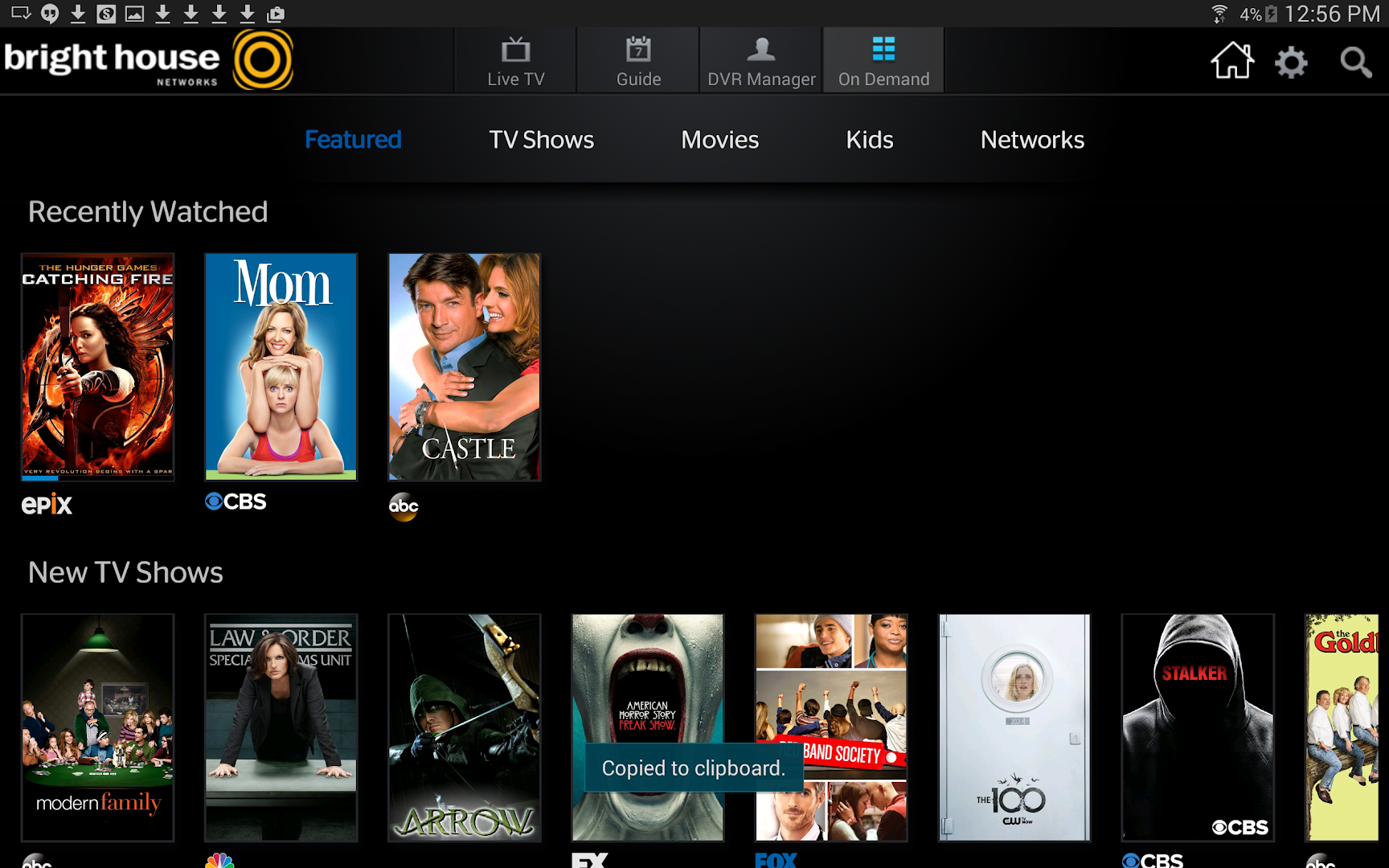
Task: Select the Featured tab
Action: (353, 140)
